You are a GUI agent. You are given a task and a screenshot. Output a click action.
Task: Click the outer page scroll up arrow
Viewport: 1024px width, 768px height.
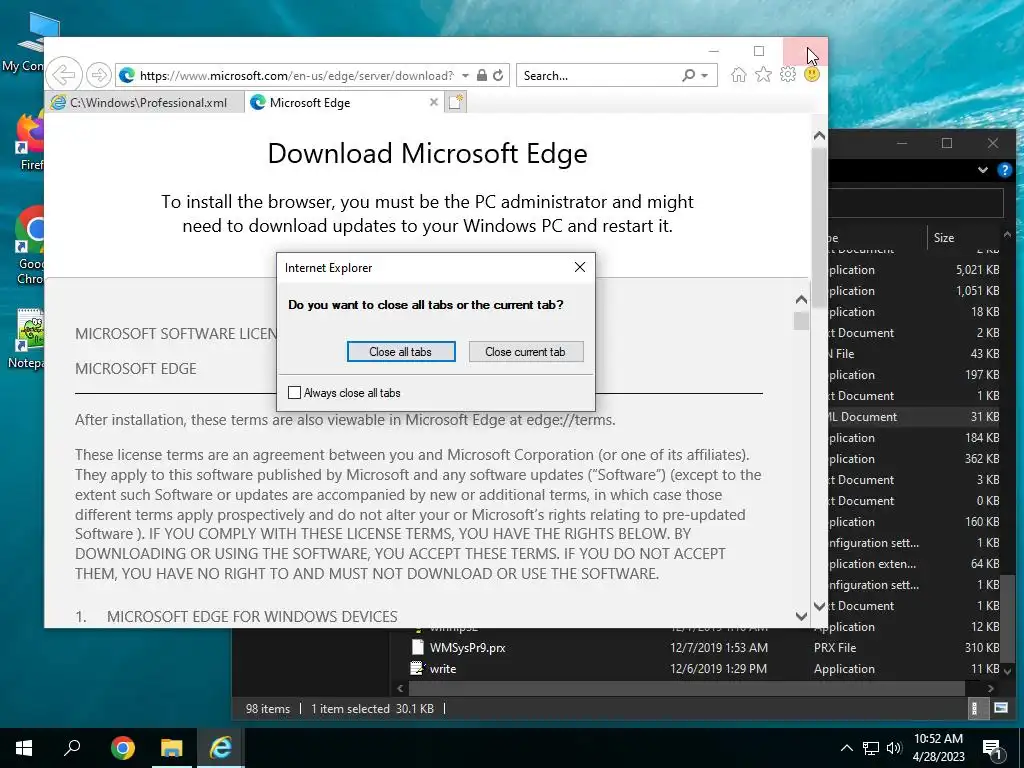[820, 136]
